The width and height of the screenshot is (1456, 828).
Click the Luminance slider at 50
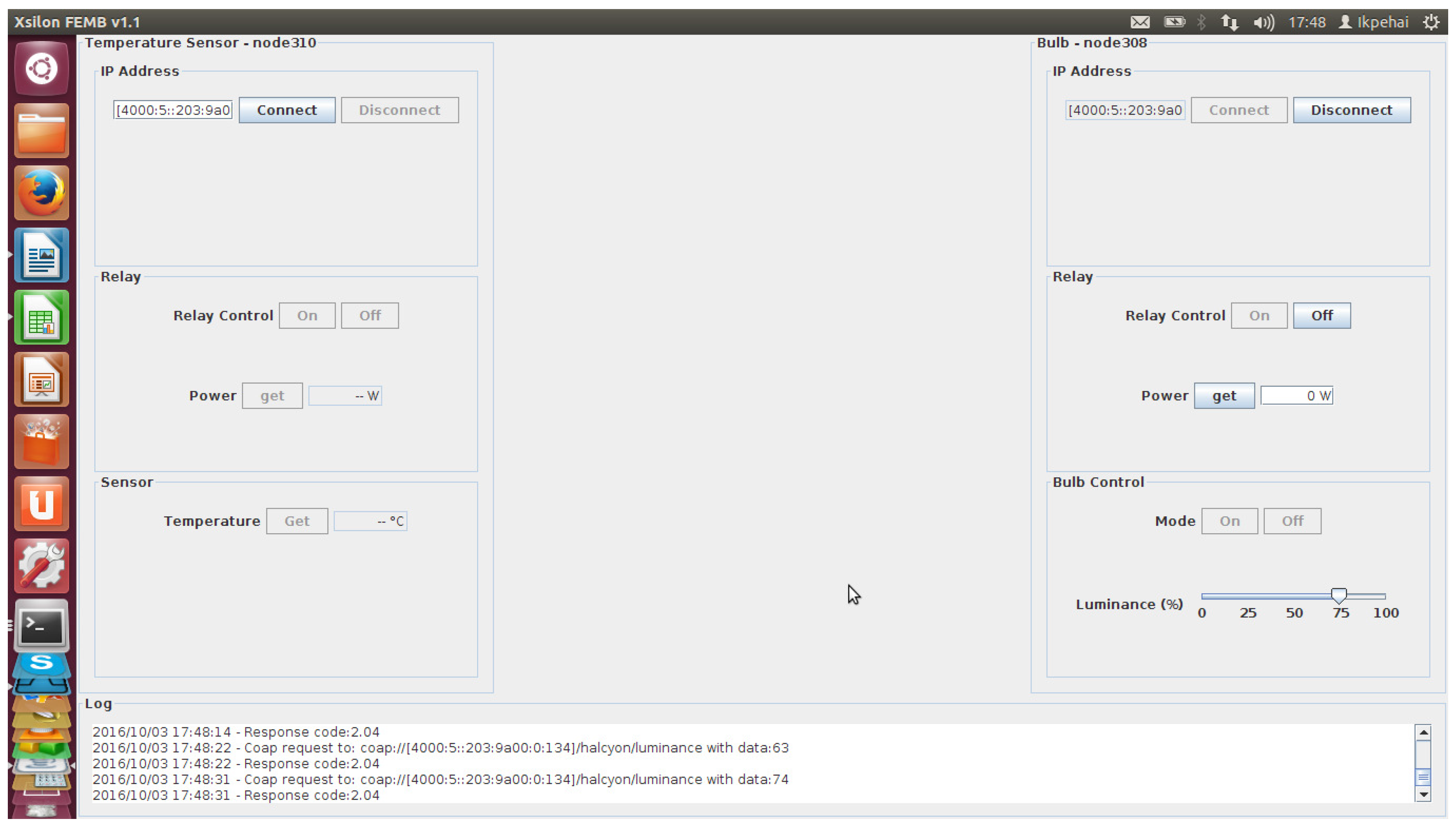coord(1294,596)
